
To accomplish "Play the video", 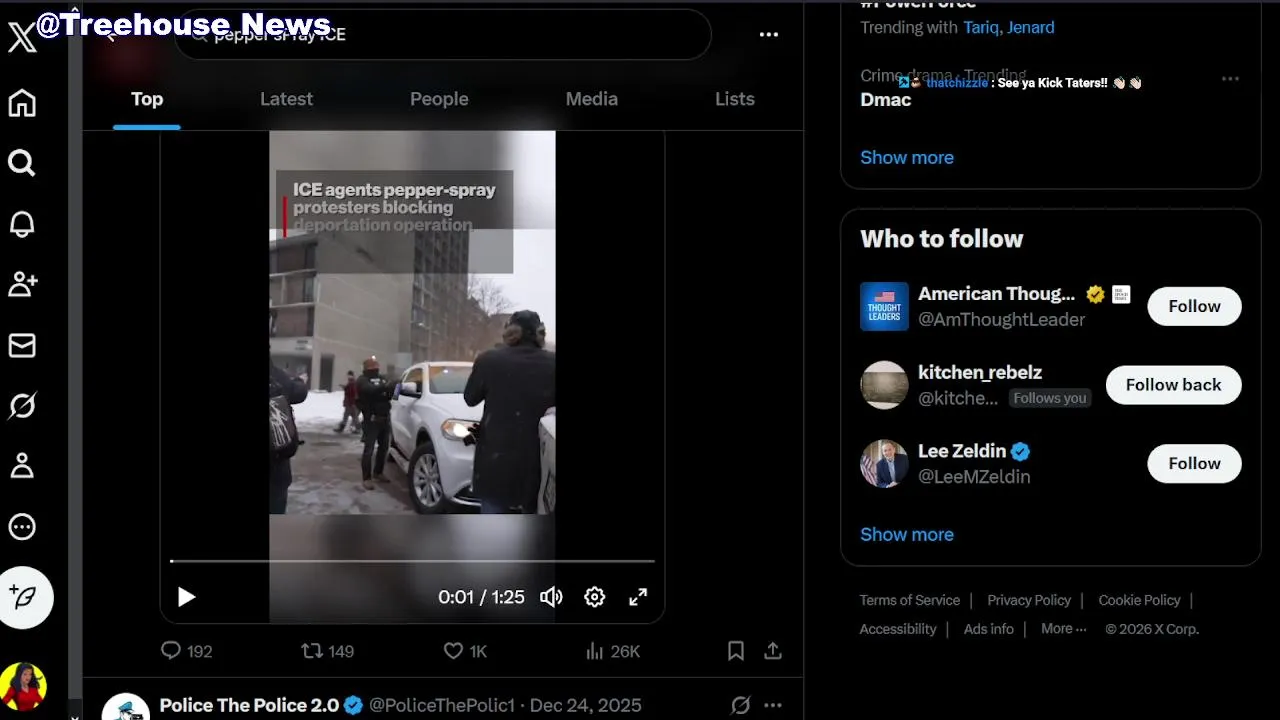I will [186, 597].
